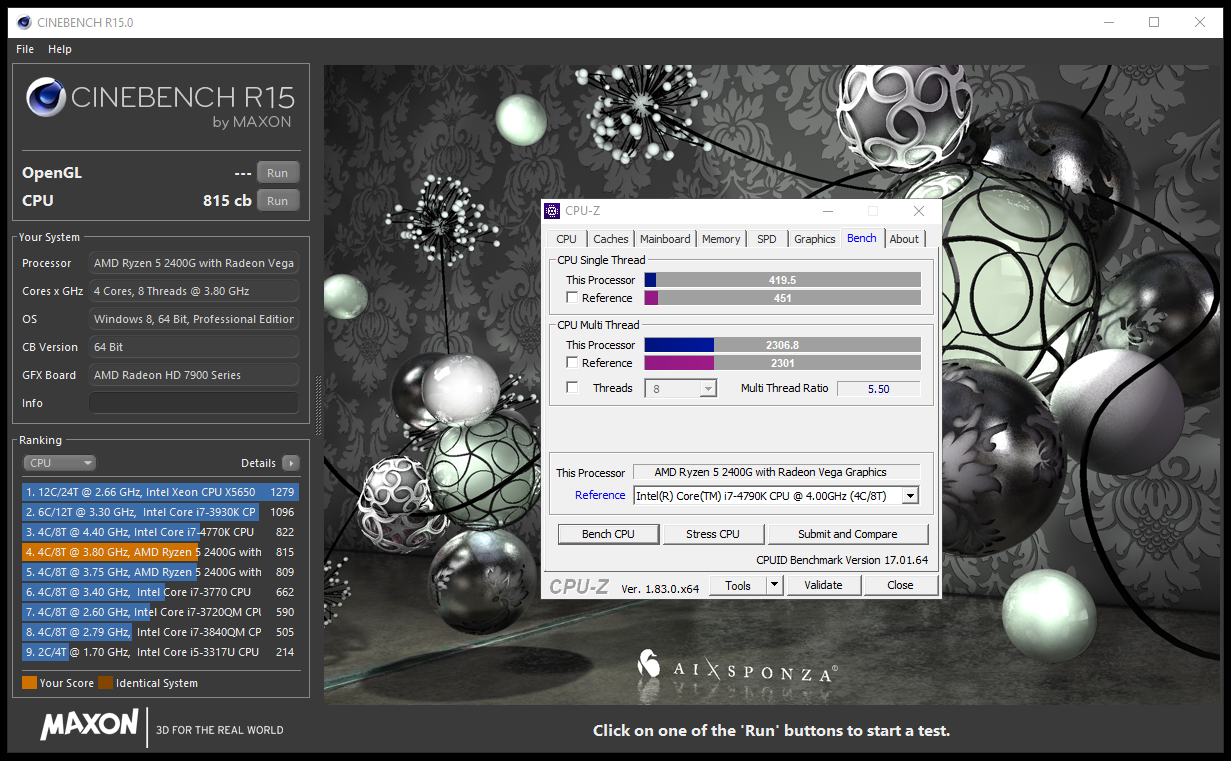Screen dimensions: 1231x761
Task: Click the Validate button
Action: click(x=823, y=585)
